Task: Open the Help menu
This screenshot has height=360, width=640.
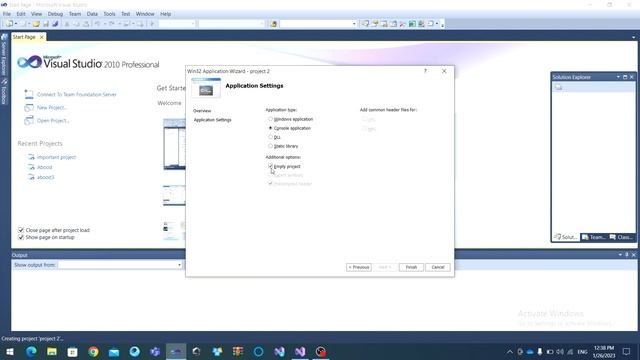Action: coord(165,14)
